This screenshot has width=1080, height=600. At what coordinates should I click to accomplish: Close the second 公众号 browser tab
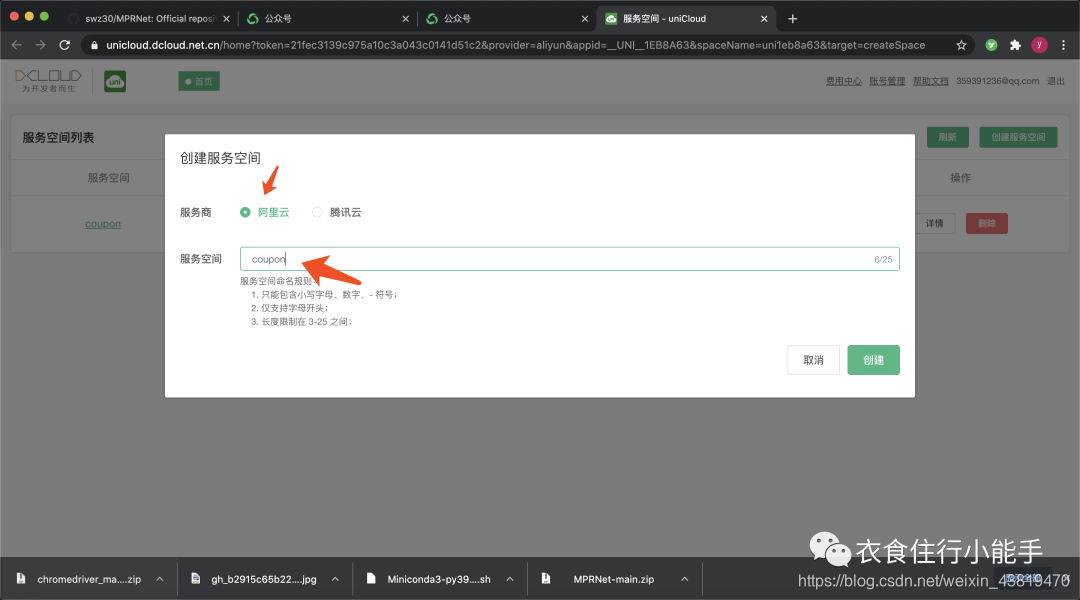(x=585, y=19)
